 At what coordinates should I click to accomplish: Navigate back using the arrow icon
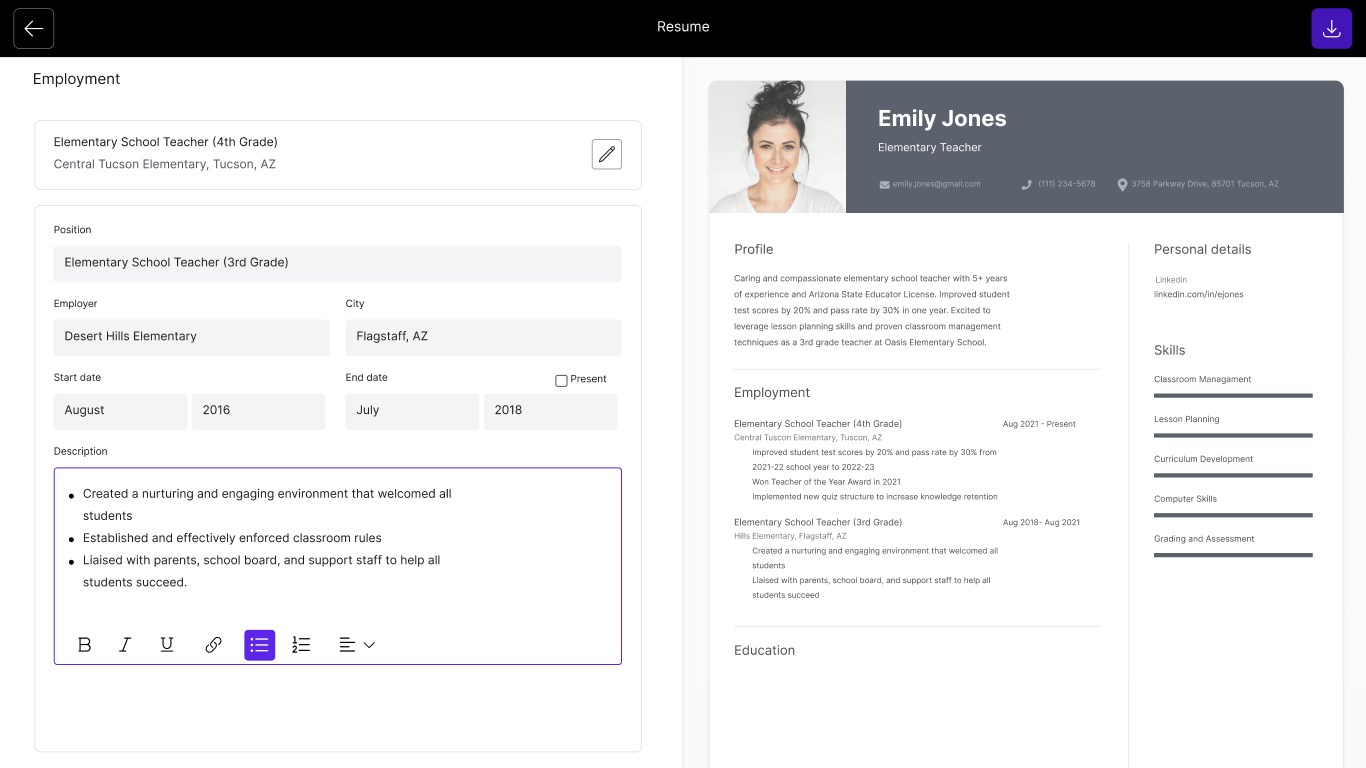[33, 28]
